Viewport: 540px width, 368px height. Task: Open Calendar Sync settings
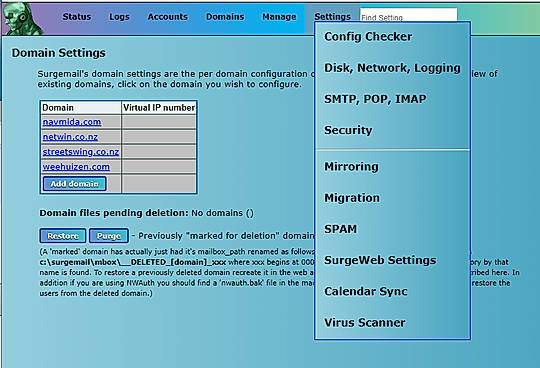click(366, 292)
